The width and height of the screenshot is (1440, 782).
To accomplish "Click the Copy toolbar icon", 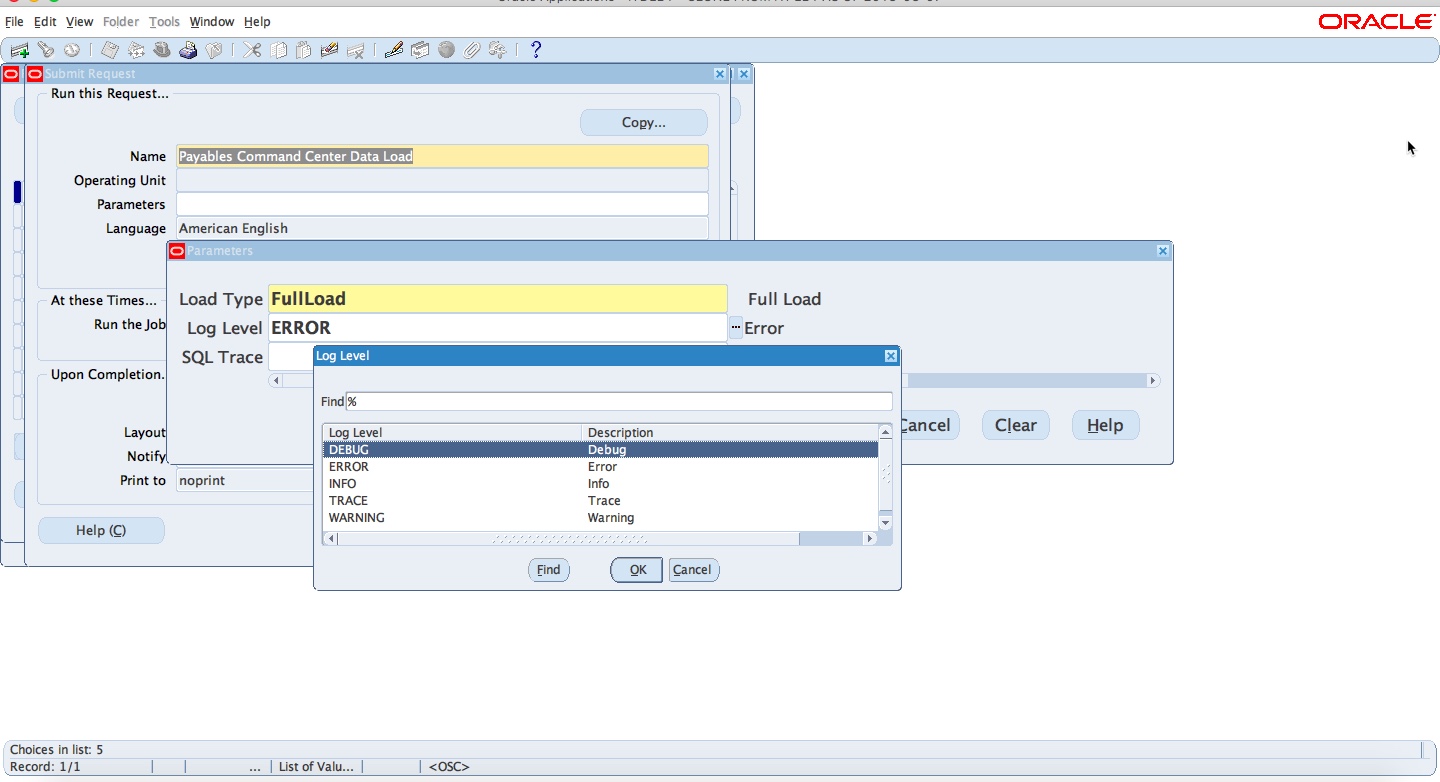I will [x=278, y=50].
